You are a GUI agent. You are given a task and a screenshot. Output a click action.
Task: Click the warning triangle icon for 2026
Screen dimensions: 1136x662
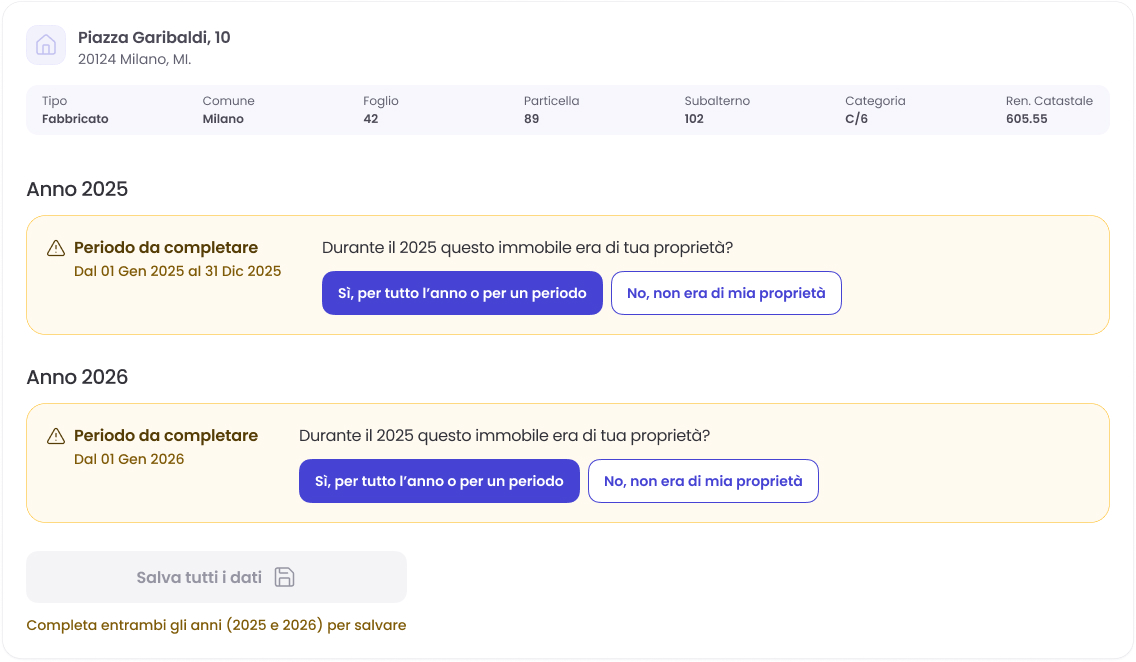[56, 436]
